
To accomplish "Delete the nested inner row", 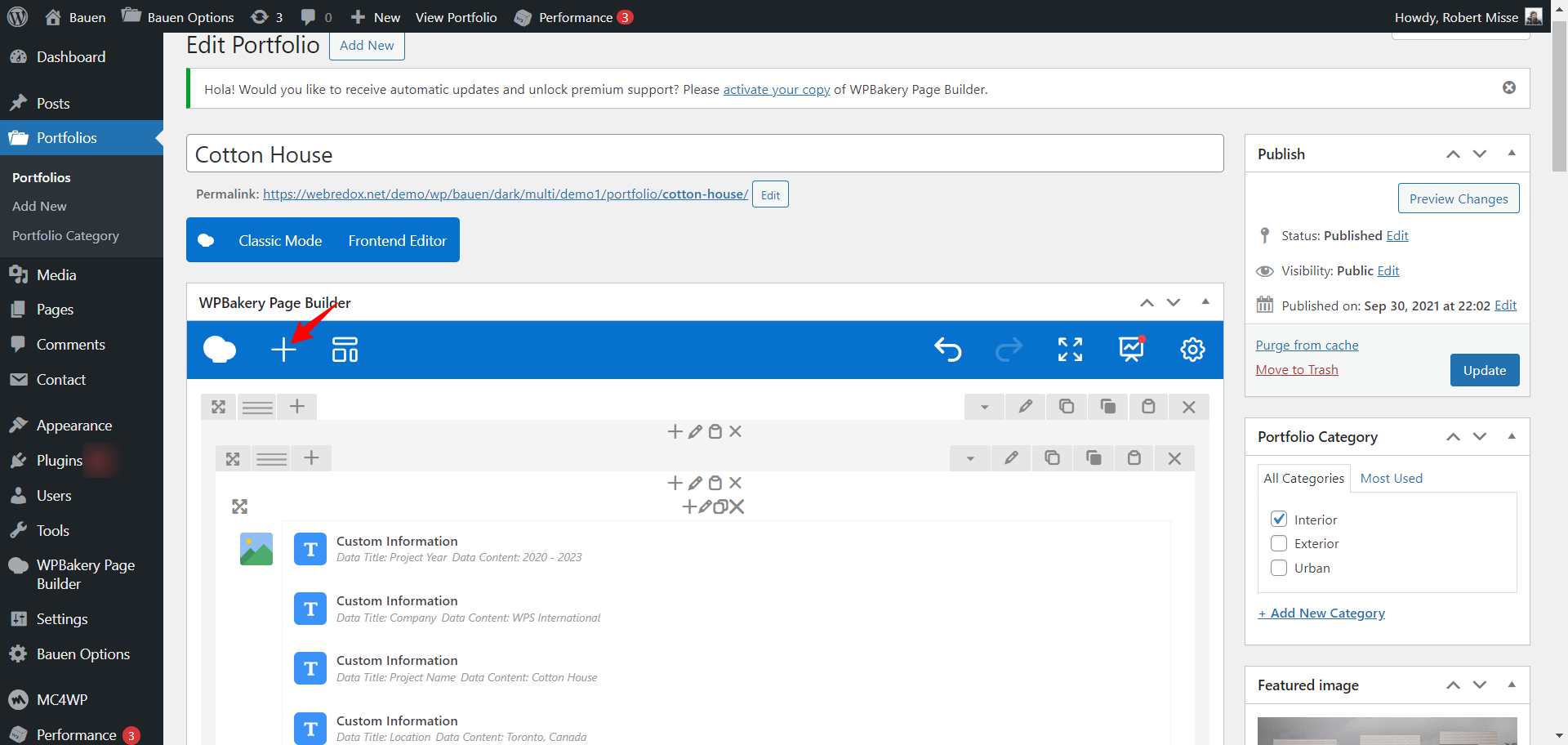I will point(1174,457).
